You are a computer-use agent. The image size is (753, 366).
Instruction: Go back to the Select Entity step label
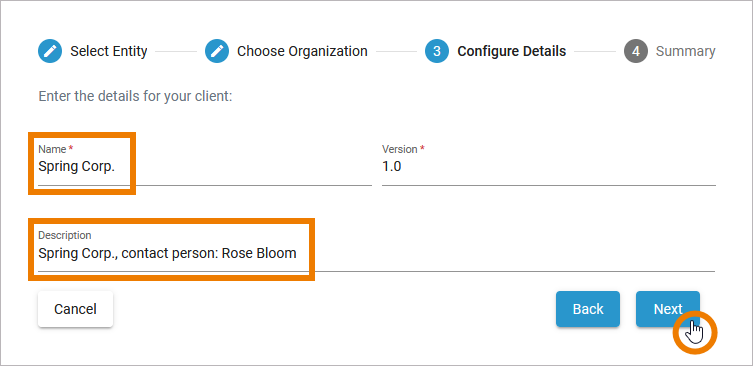click(x=109, y=51)
